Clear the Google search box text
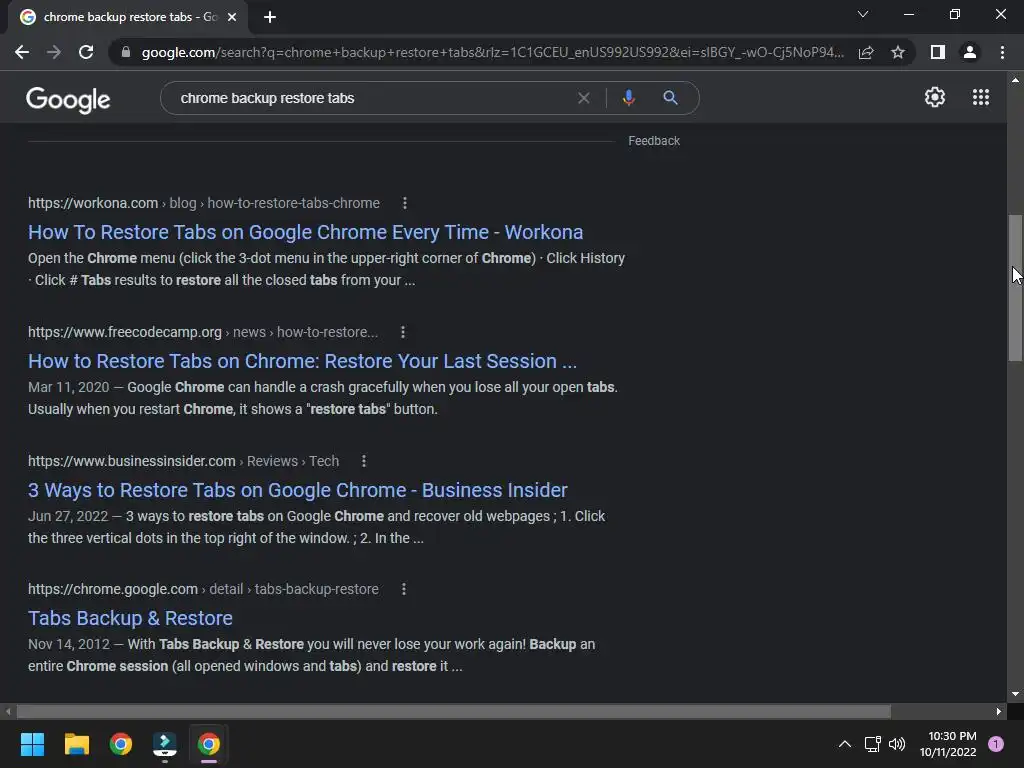This screenshot has width=1024, height=768. [584, 98]
